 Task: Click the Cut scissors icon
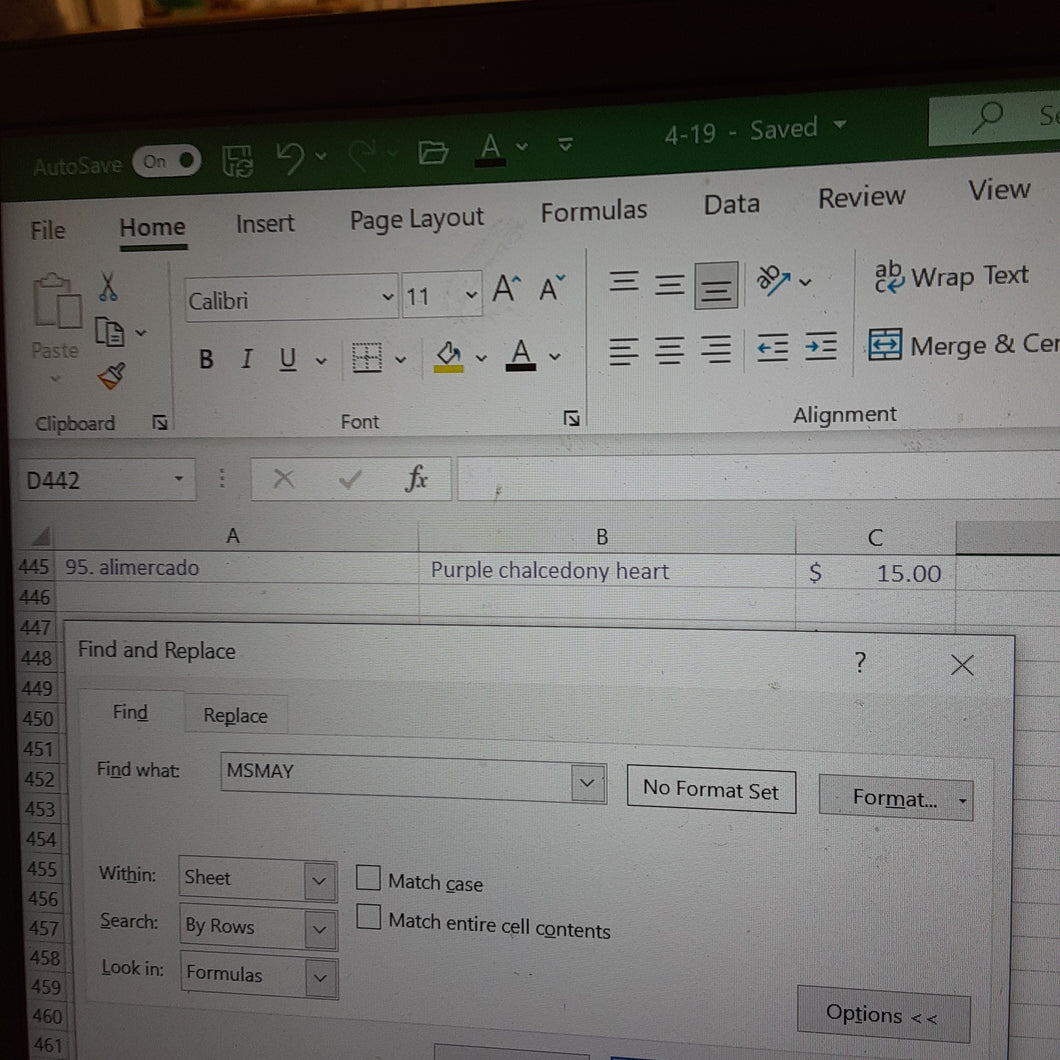tap(107, 287)
